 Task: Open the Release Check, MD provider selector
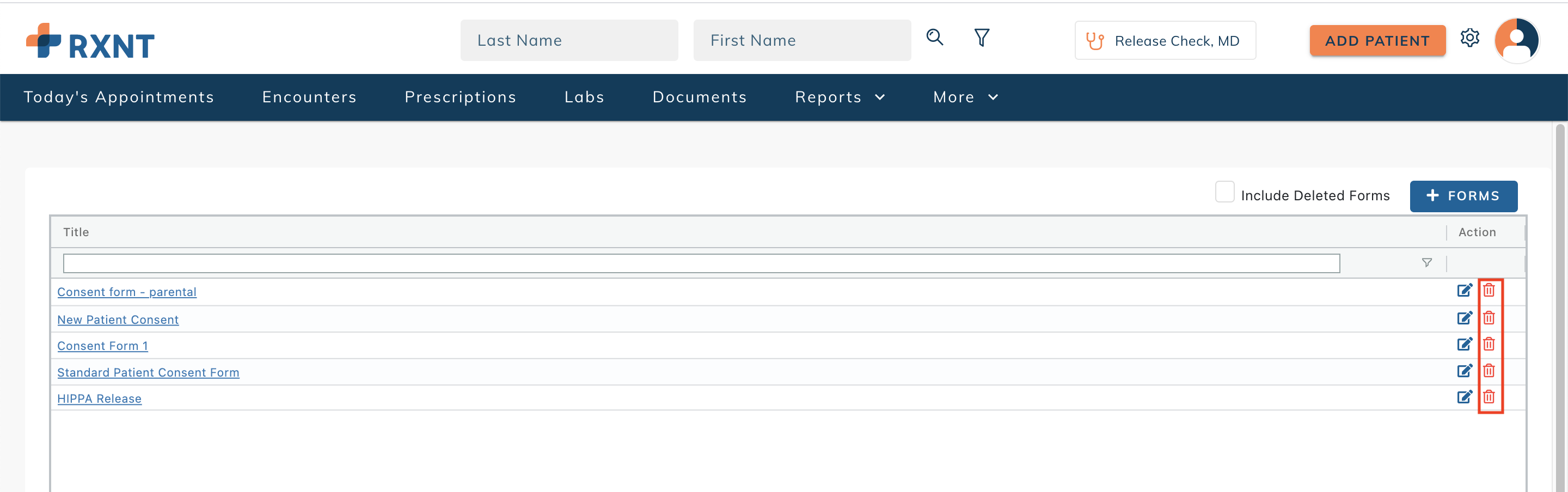pos(1165,41)
